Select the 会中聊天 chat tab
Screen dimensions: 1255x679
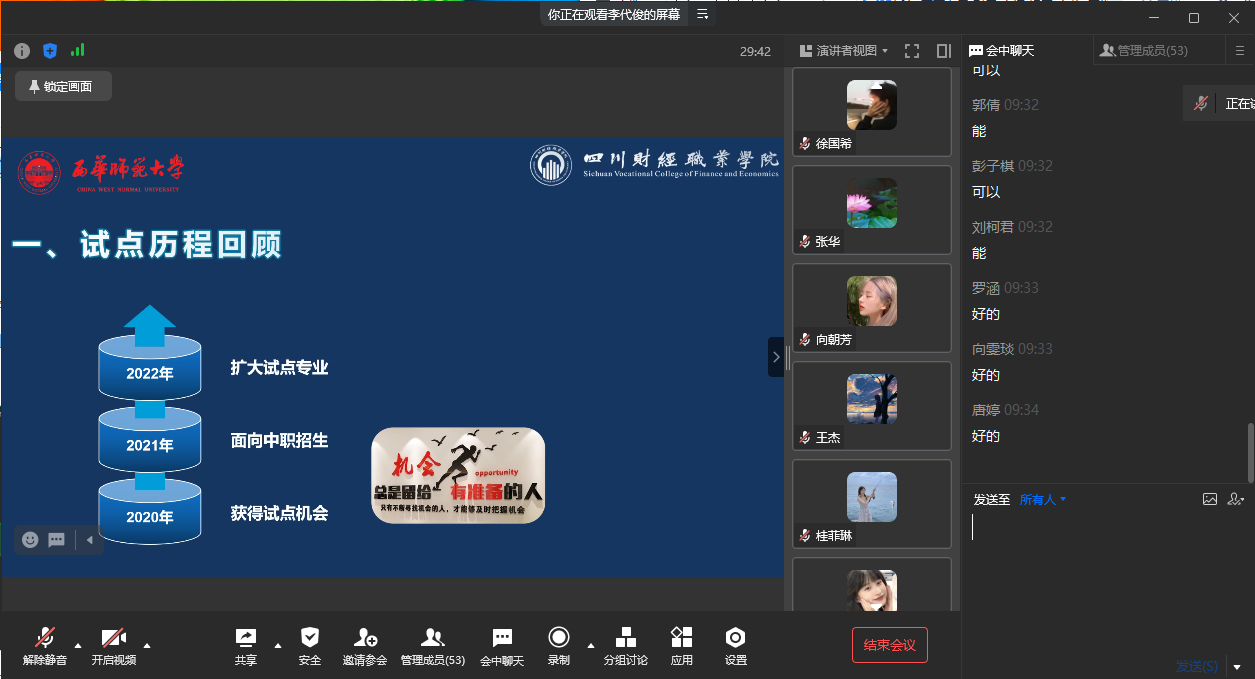pyautogui.click(x=1002, y=50)
